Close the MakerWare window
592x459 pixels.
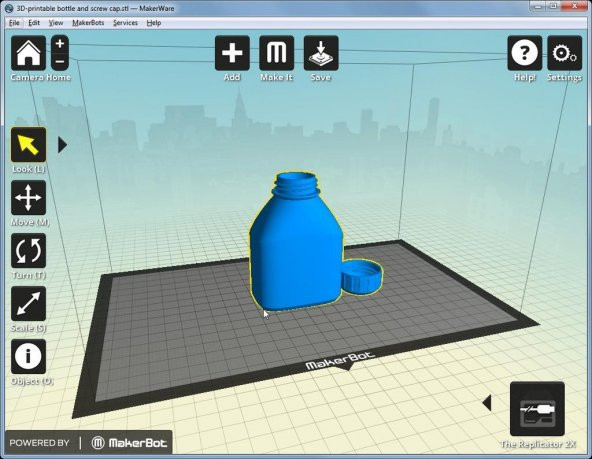pyautogui.click(x=575, y=6)
